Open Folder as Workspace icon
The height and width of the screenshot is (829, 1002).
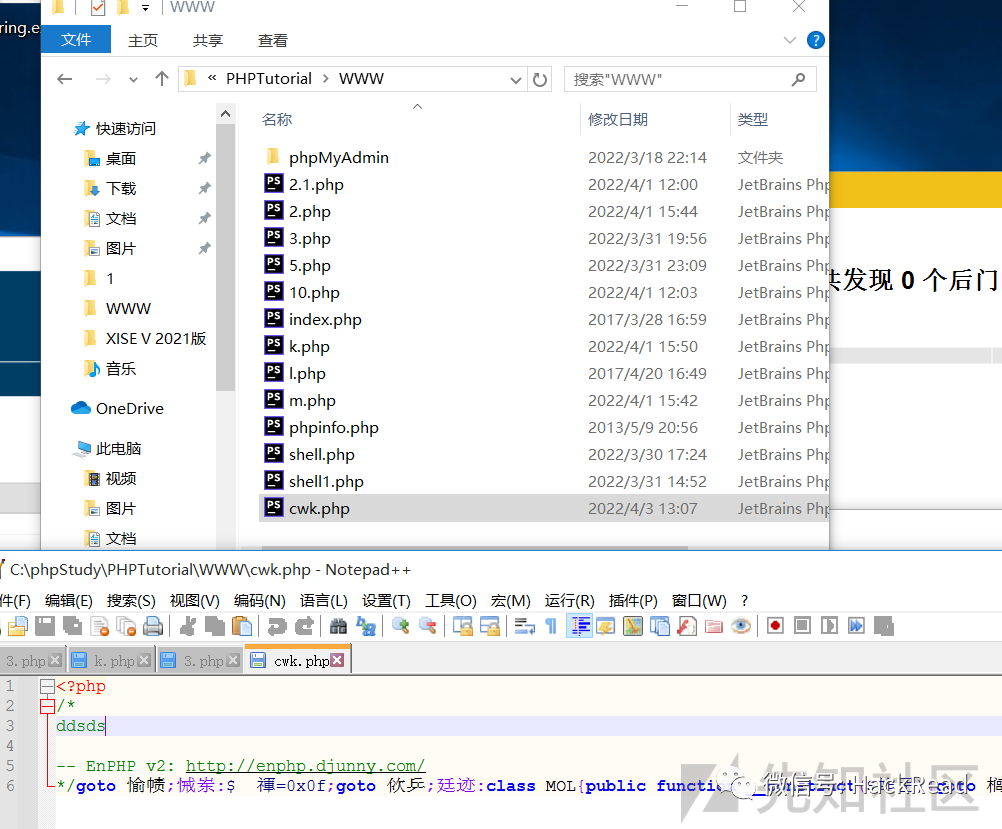tap(714, 626)
